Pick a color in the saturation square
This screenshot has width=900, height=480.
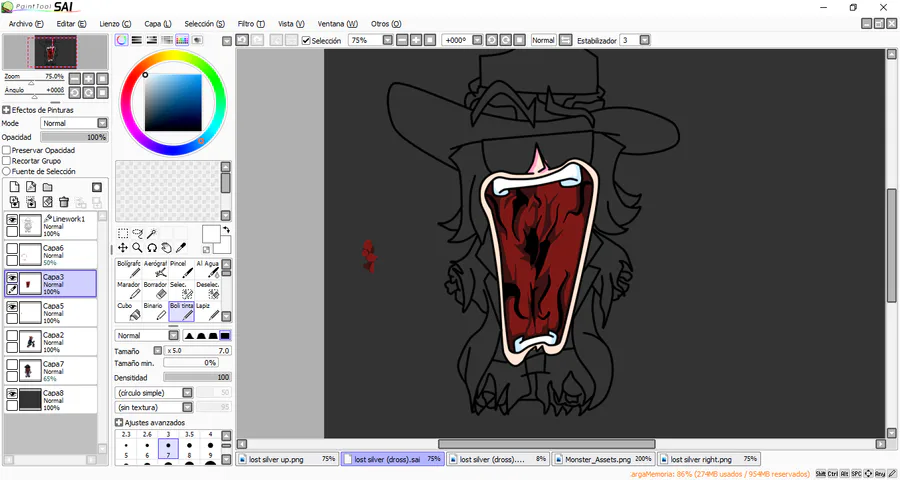coord(173,103)
